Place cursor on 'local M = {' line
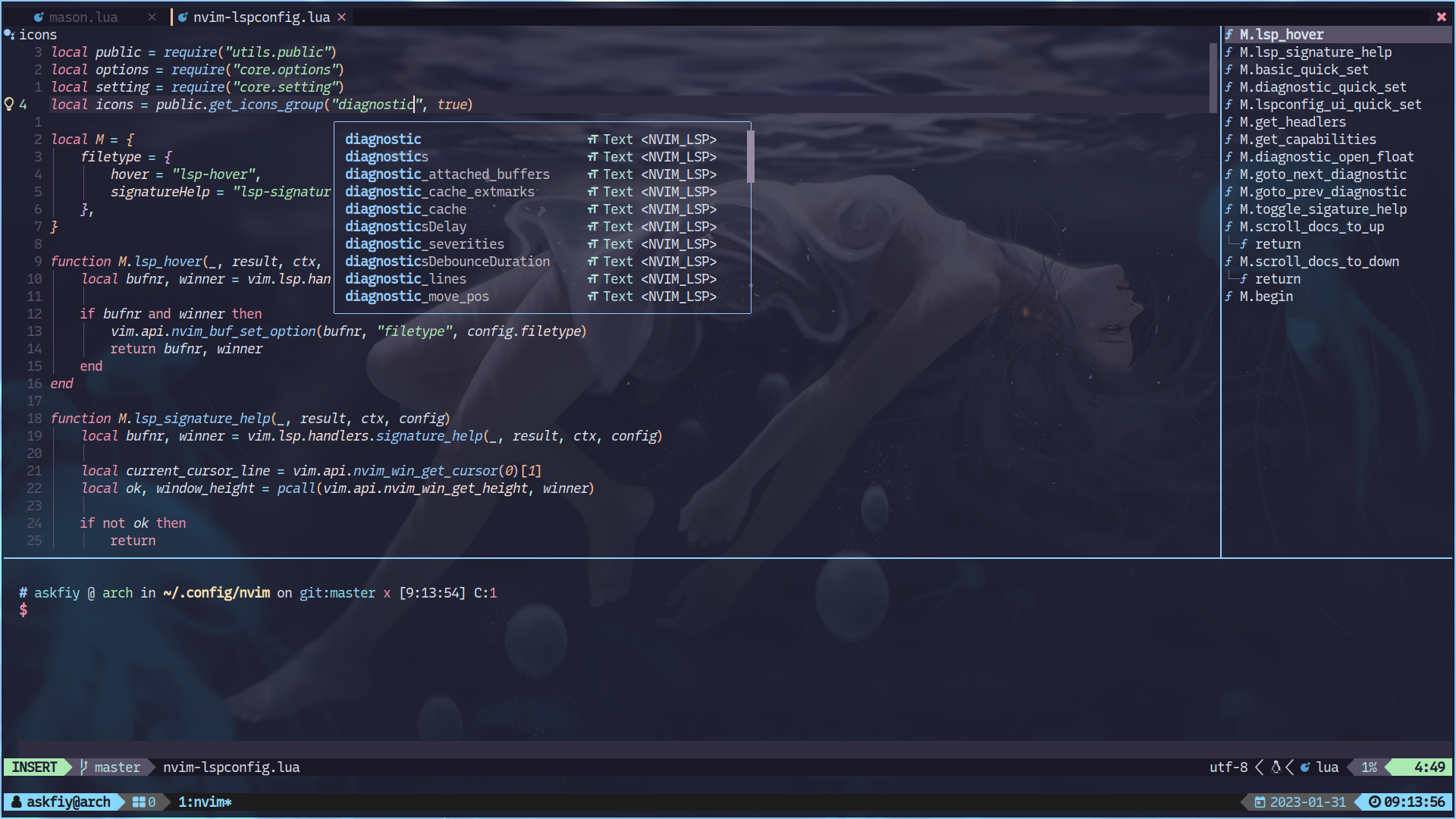Screen dimensions: 1456x819 tap(92, 139)
